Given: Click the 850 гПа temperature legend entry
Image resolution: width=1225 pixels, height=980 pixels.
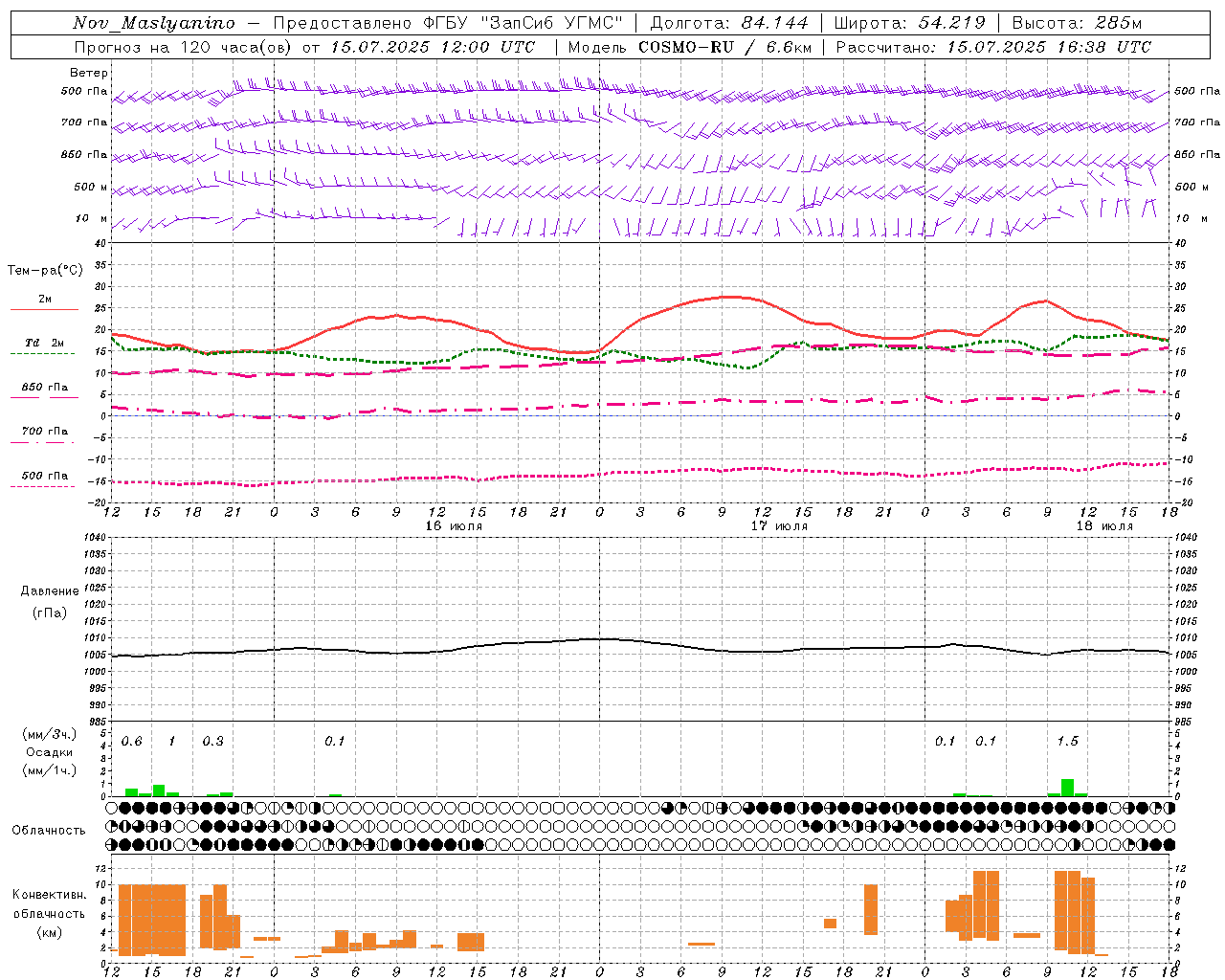Looking at the screenshot, I should (x=45, y=388).
